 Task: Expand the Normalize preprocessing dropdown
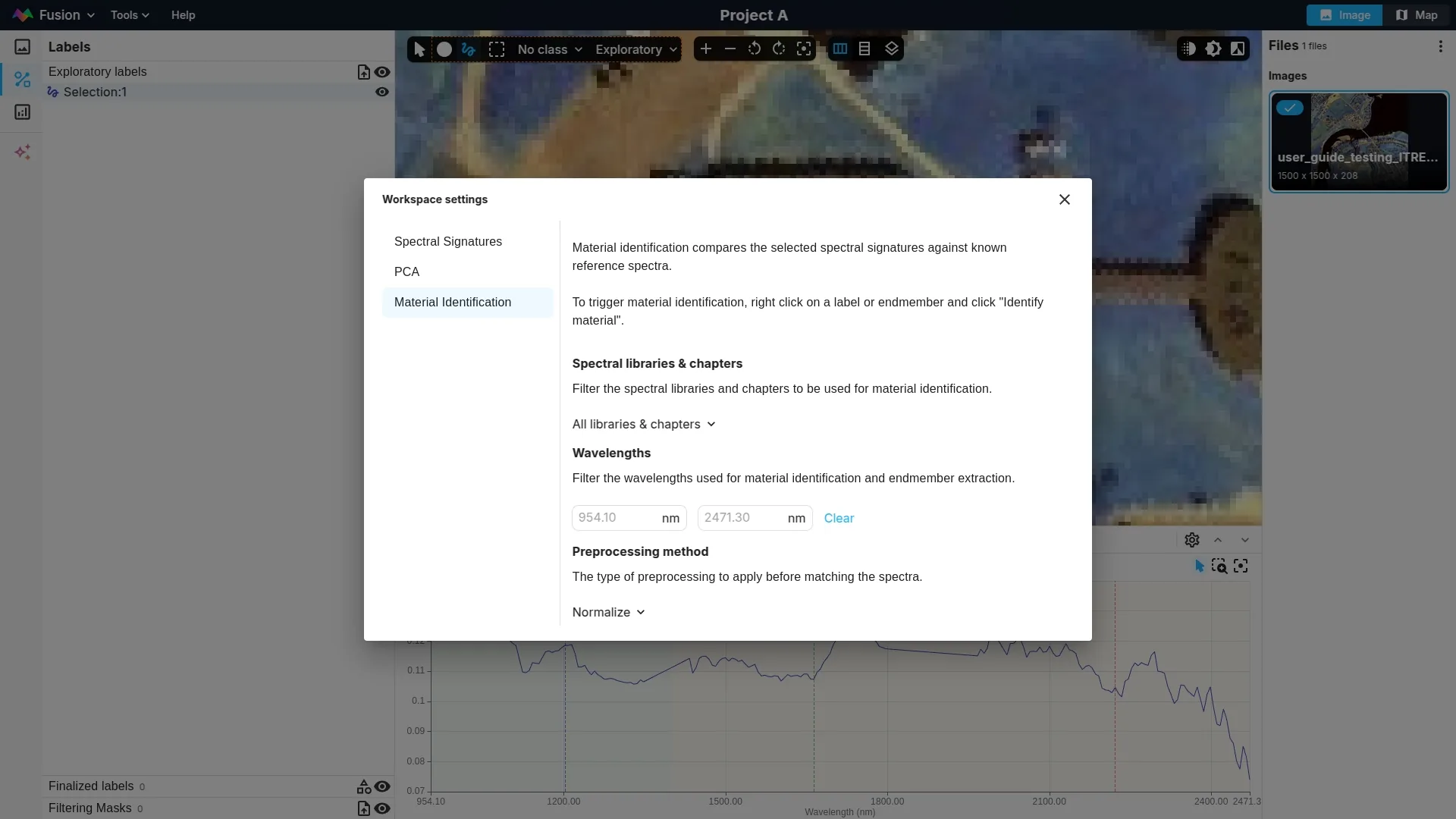608,613
